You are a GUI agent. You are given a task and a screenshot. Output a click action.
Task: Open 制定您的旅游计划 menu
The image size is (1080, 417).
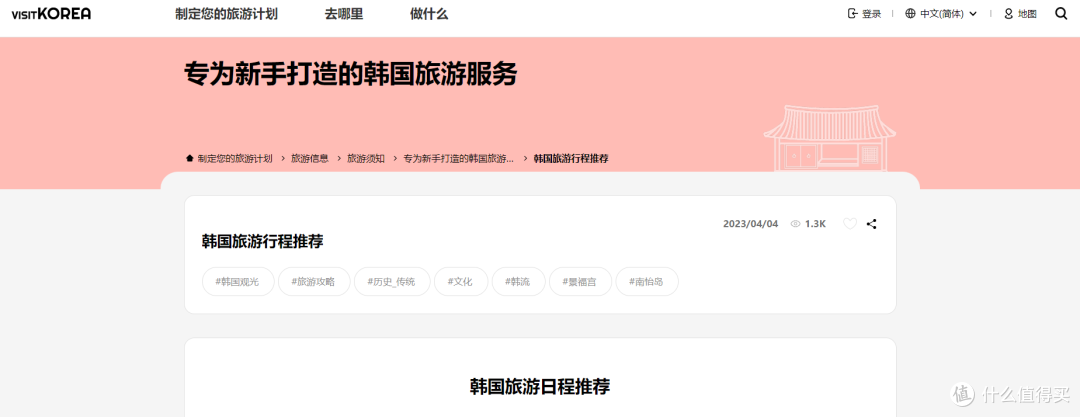pos(227,14)
